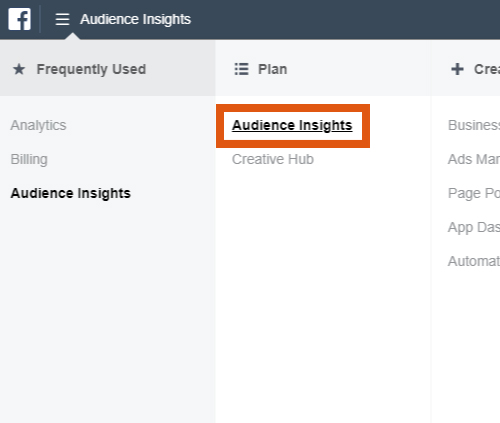
Task: Open Billing under Frequently Used
Action: click(29, 159)
